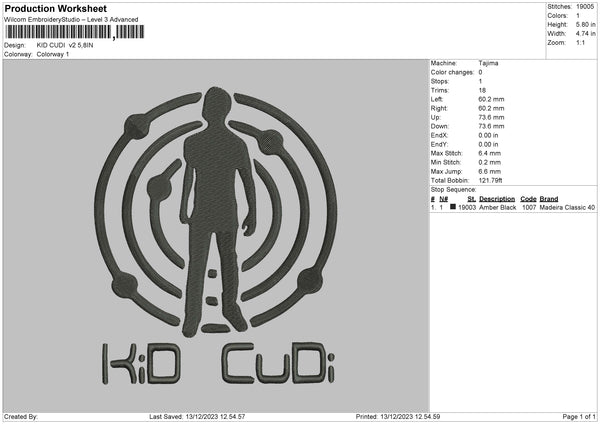Screen dimensions: 600x424
Task: Click the Colors count value 1
Action: click(x=578, y=16)
